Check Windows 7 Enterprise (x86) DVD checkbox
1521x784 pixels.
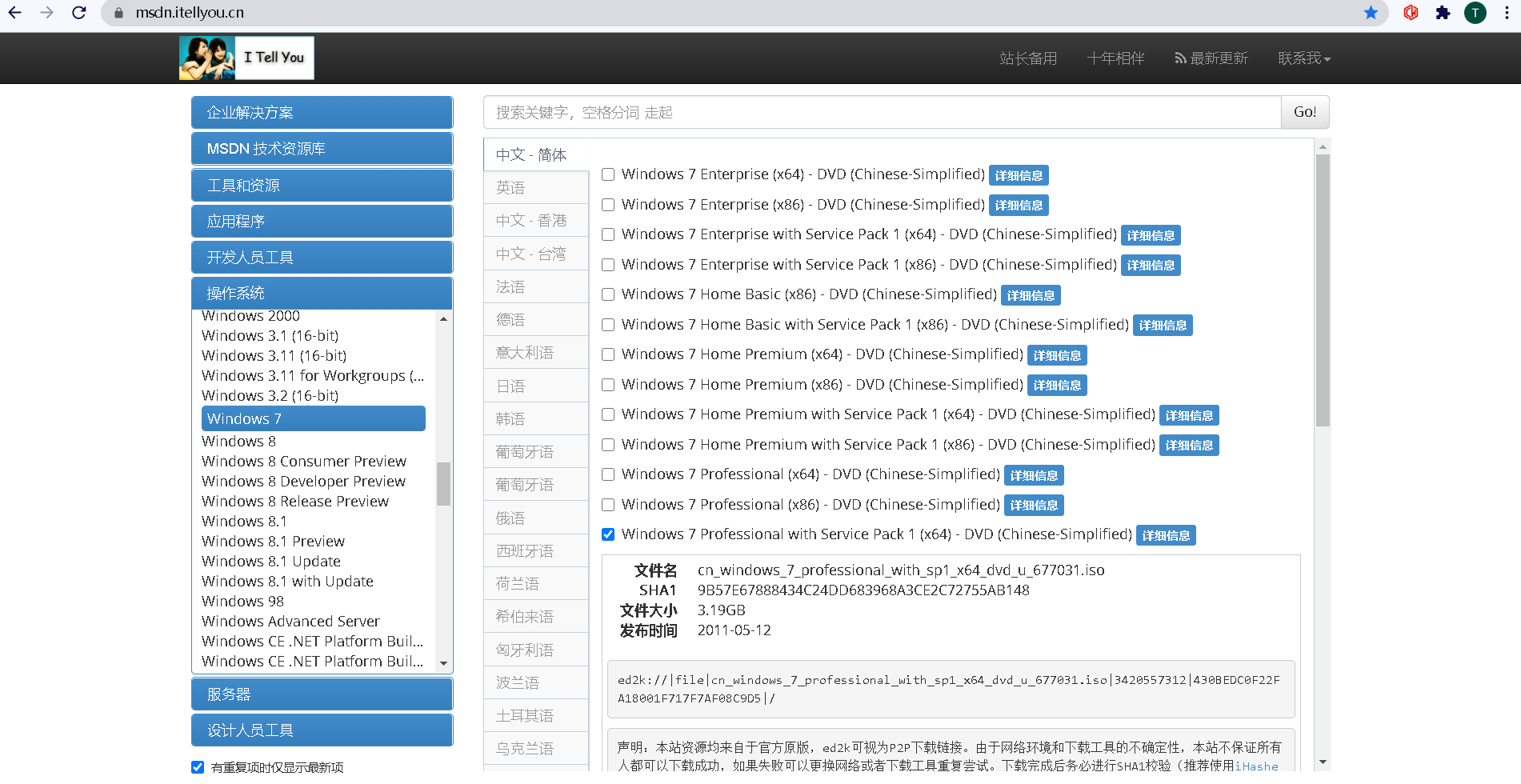[x=608, y=205]
